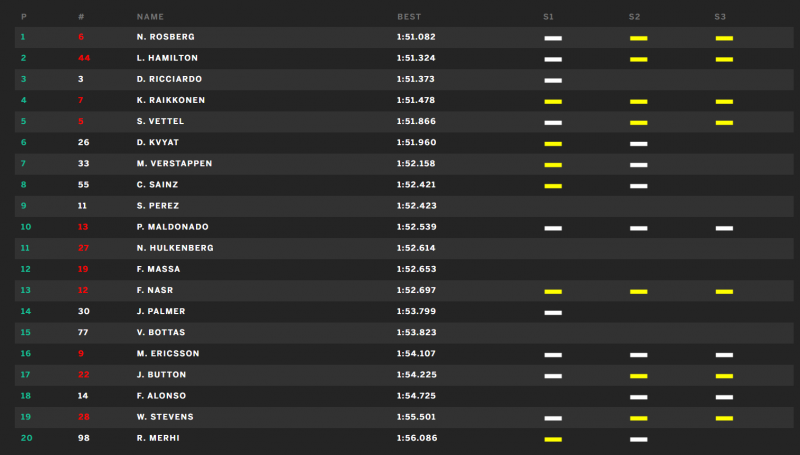Click Hamilton's yellow S3 sector indicator
The height and width of the screenshot is (455, 800).
(724, 59)
